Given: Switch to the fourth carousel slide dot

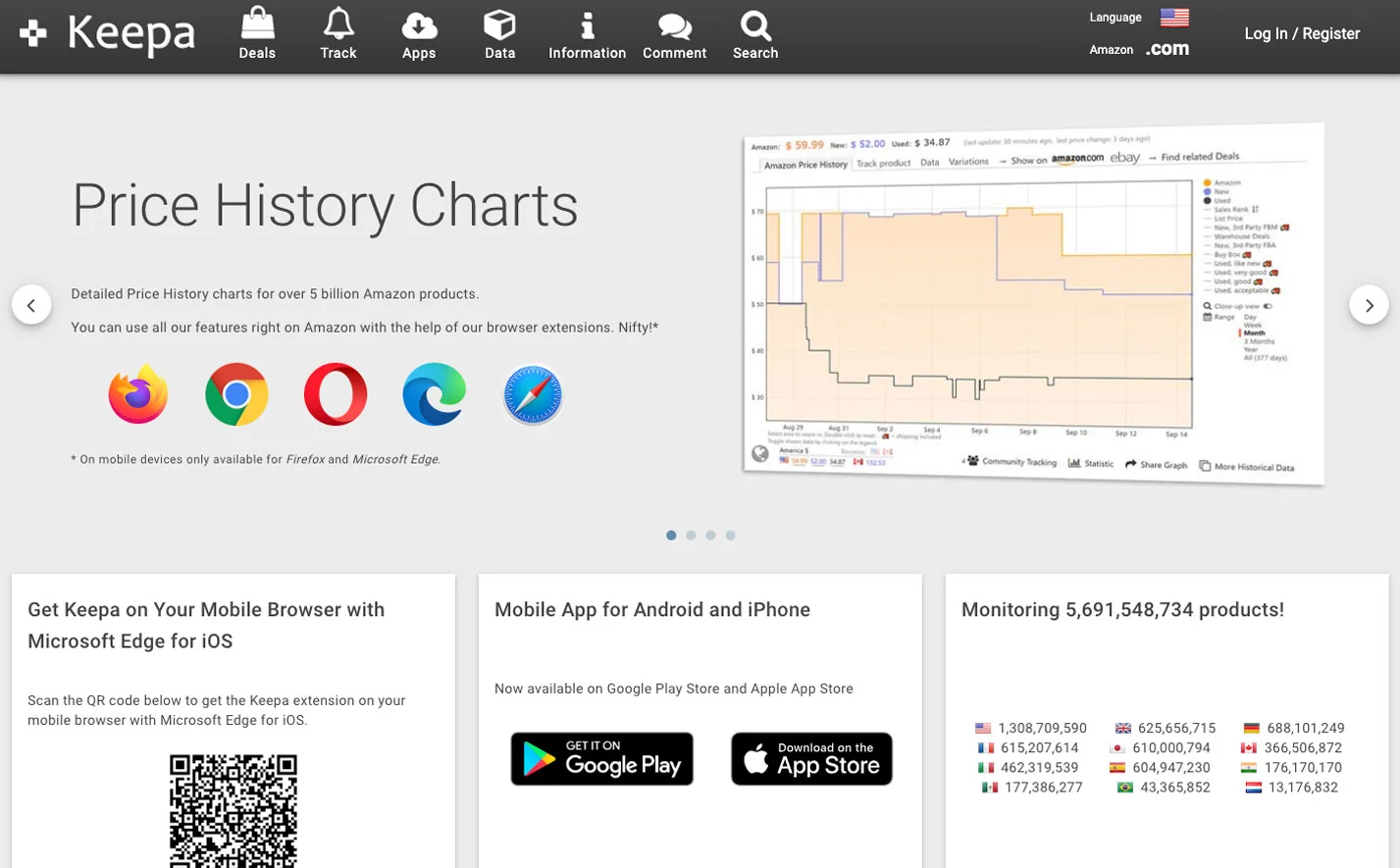Looking at the screenshot, I should pos(730,536).
